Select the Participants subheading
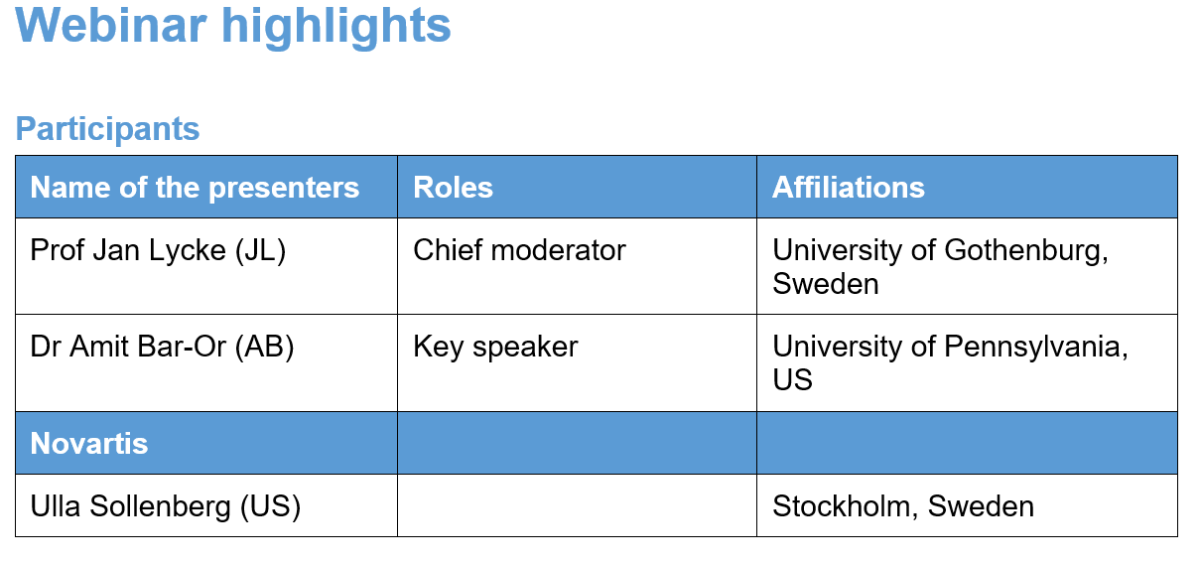The width and height of the screenshot is (1200, 565). tap(108, 129)
